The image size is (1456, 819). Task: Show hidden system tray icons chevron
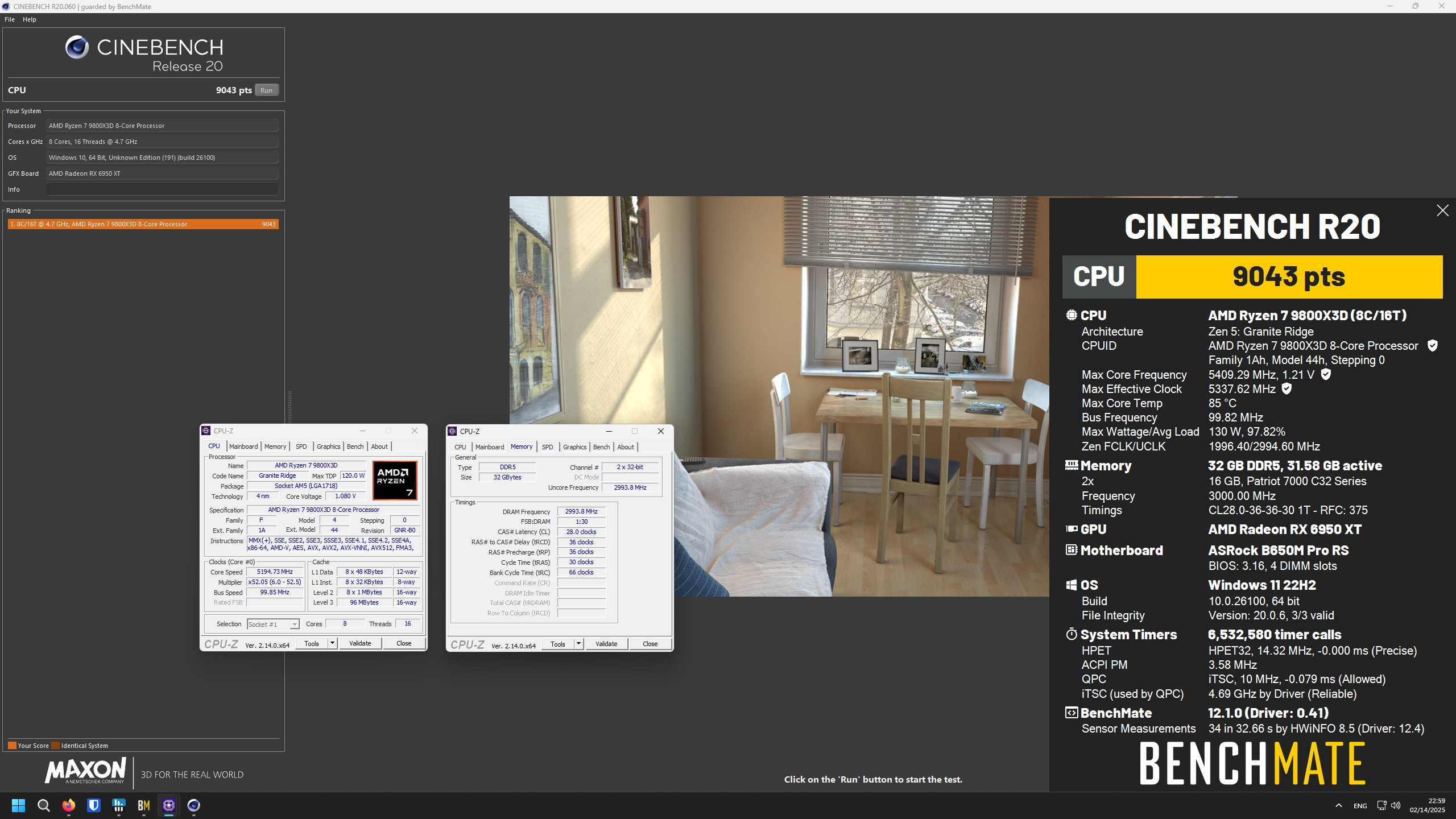click(x=1339, y=805)
